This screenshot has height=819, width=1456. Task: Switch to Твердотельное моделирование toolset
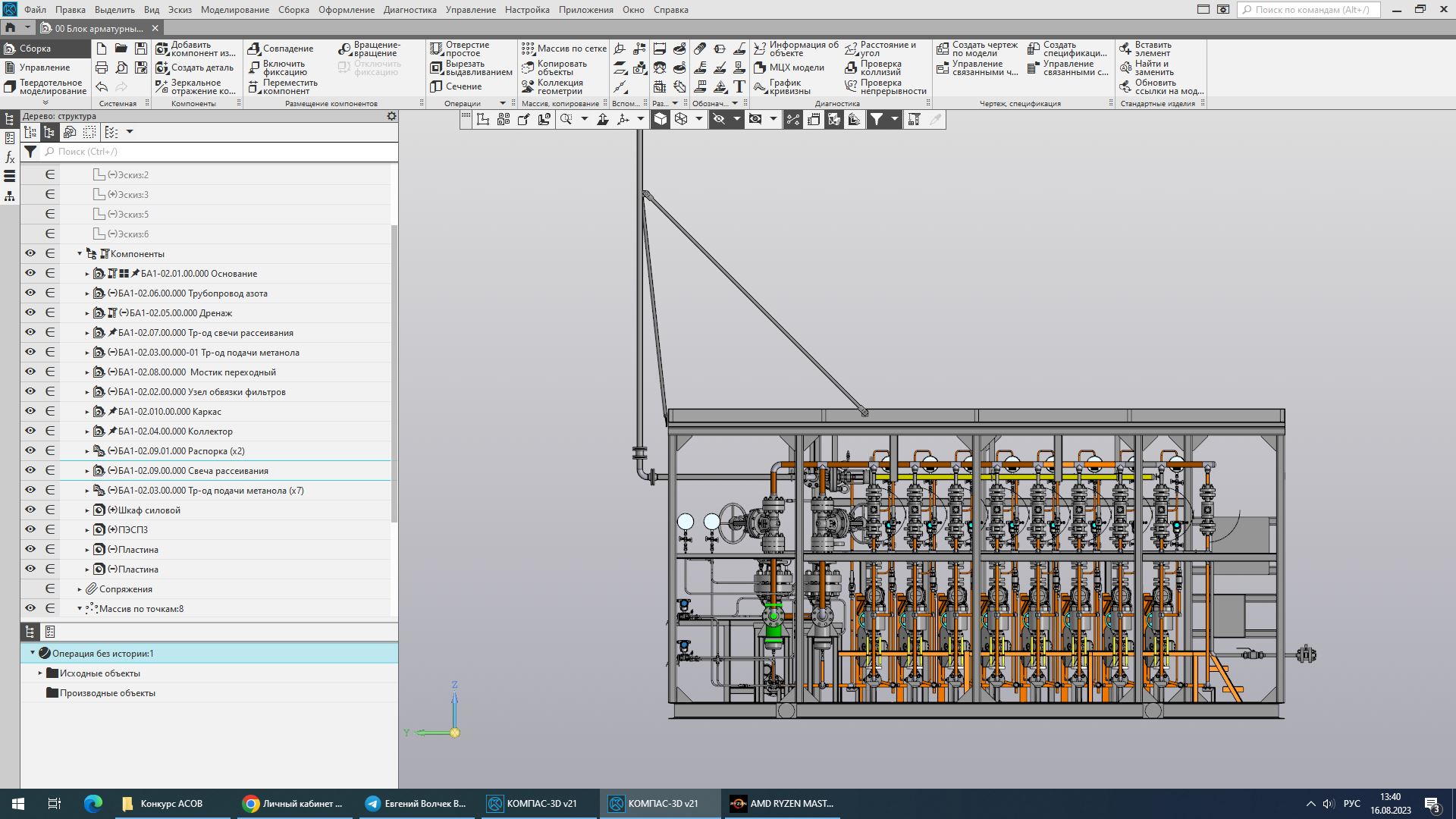coord(45,86)
